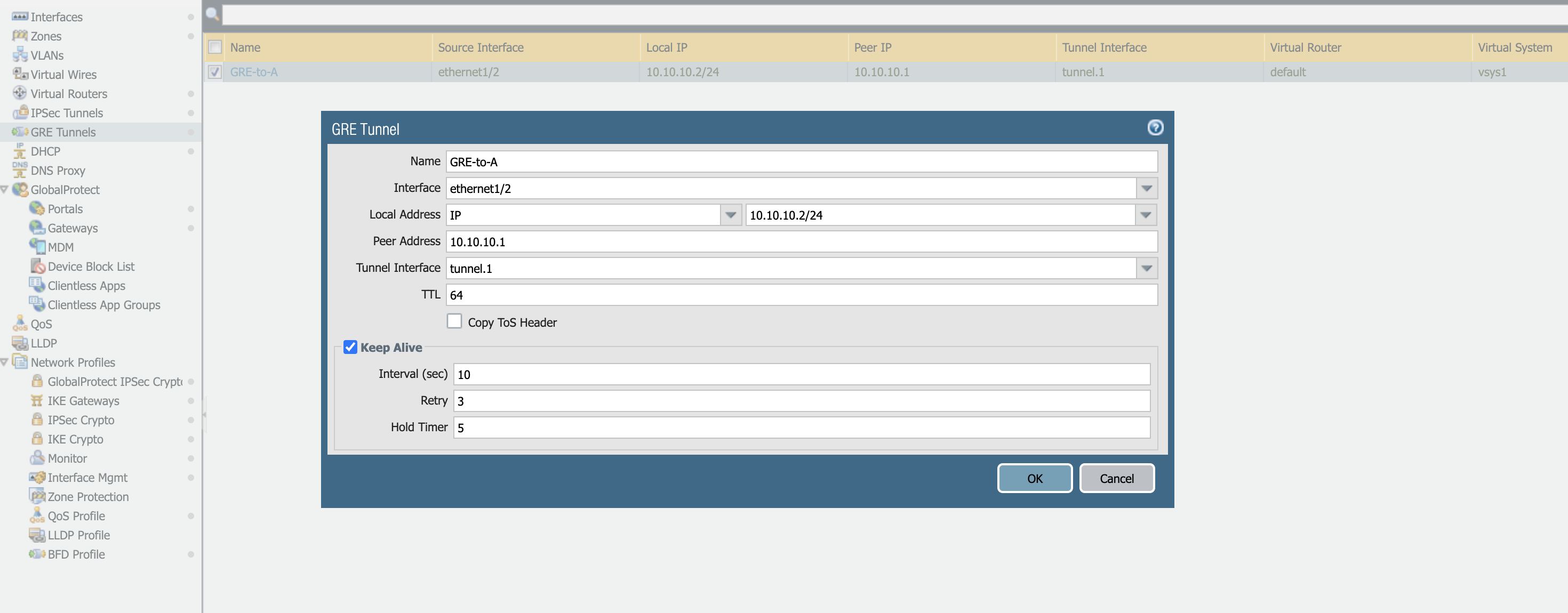Deselect the GRE-to-A row checkbox
Image resolution: width=1568 pixels, height=613 pixels.
pyautogui.click(x=214, y=72)
